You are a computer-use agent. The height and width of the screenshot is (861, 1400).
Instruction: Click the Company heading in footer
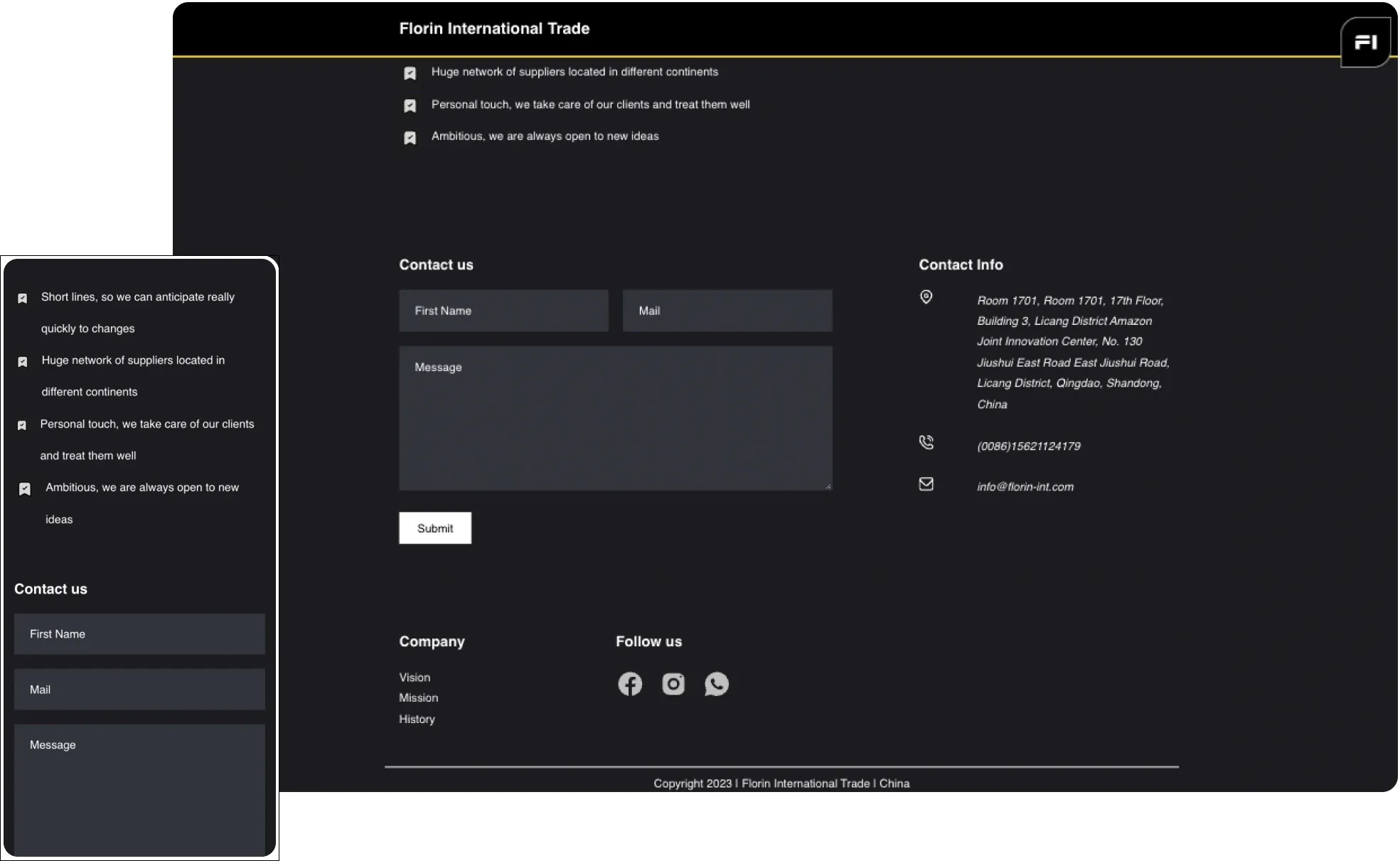tap(432, 641)
